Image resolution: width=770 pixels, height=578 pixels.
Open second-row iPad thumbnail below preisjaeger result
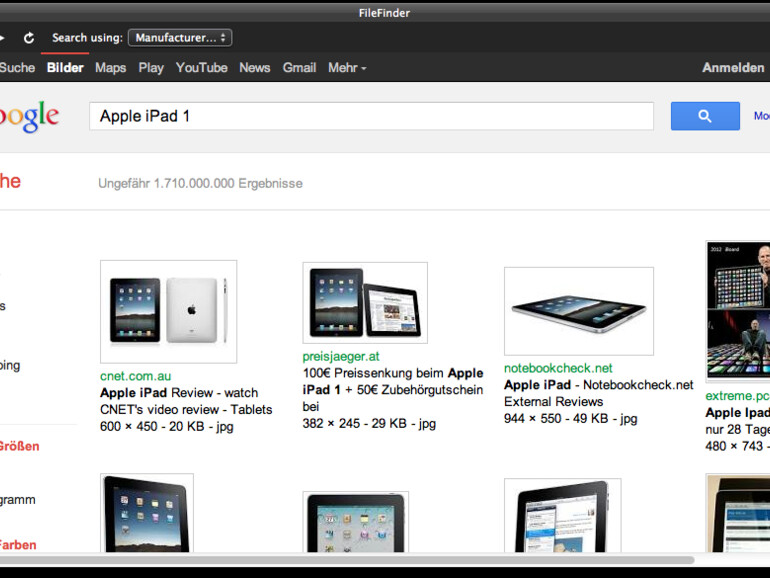point(356,522)
